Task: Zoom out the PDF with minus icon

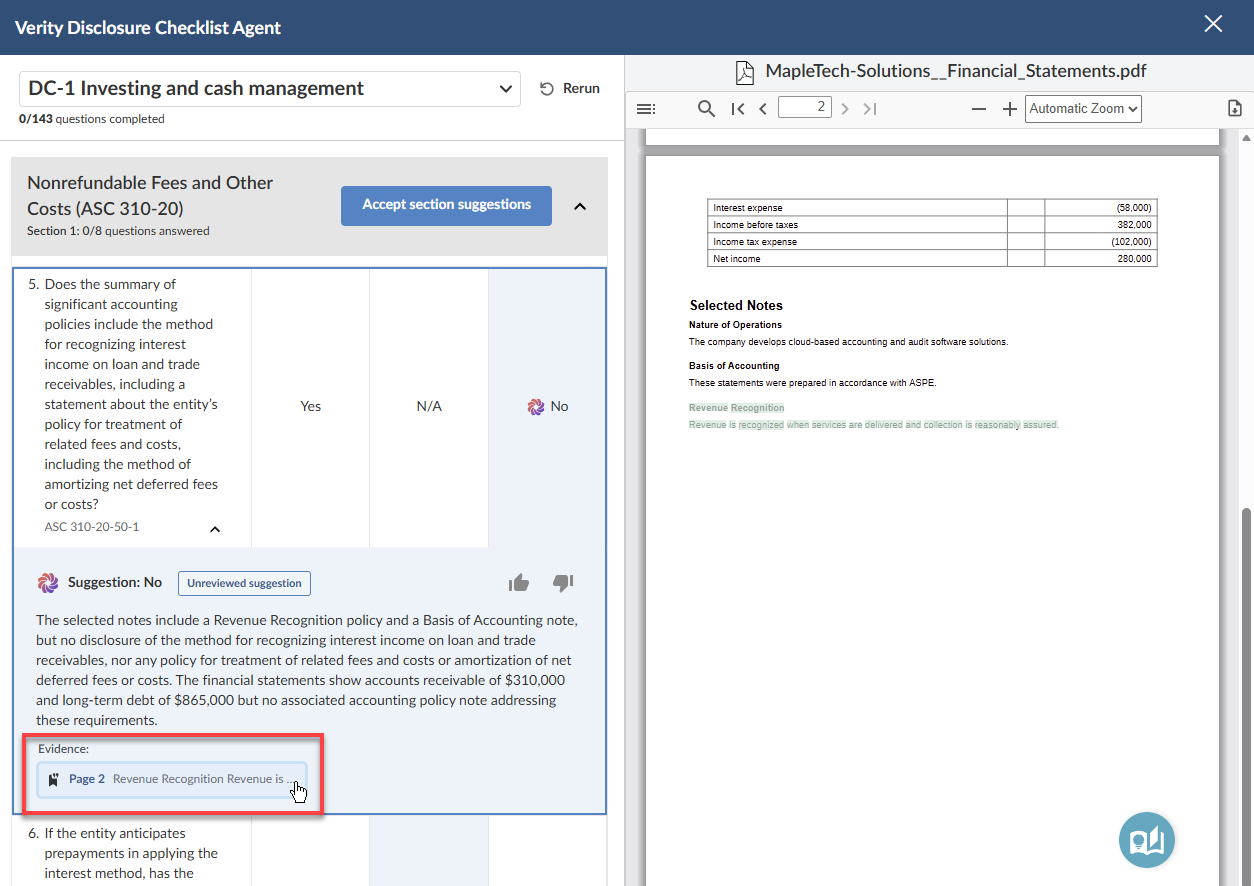Action: (979, 109)
